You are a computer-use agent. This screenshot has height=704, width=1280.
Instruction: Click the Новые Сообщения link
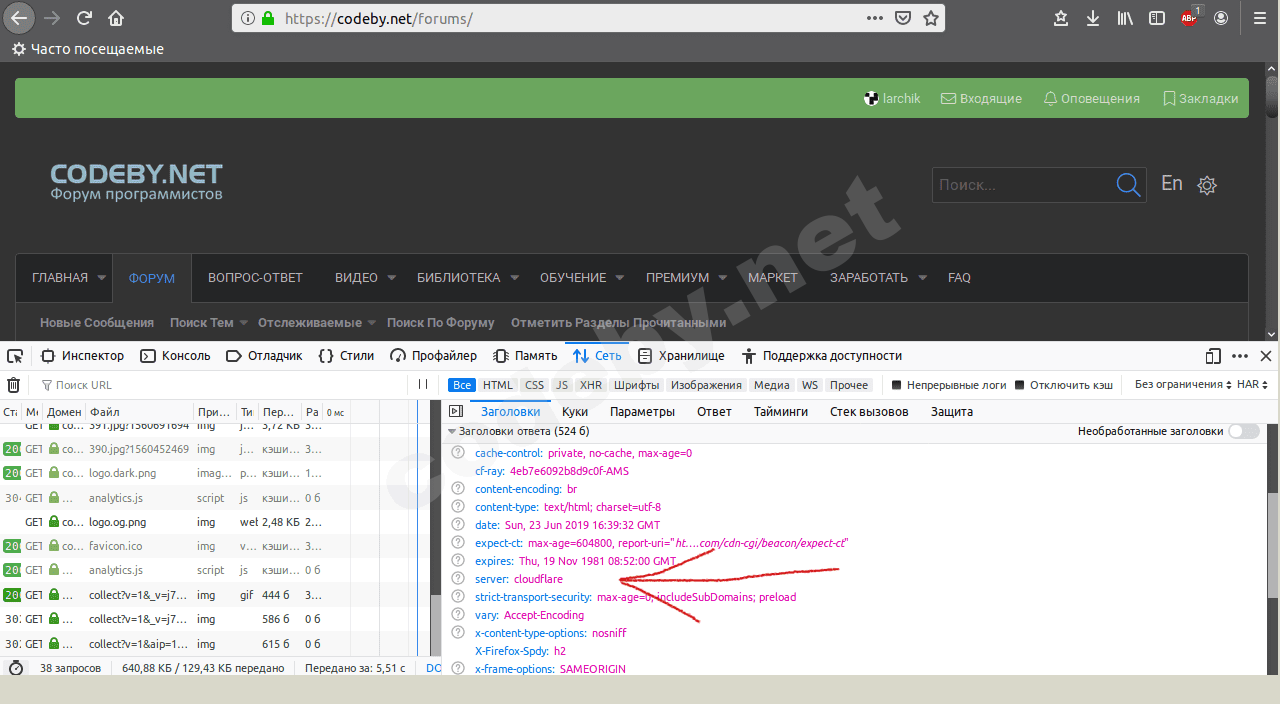(97, 323)
